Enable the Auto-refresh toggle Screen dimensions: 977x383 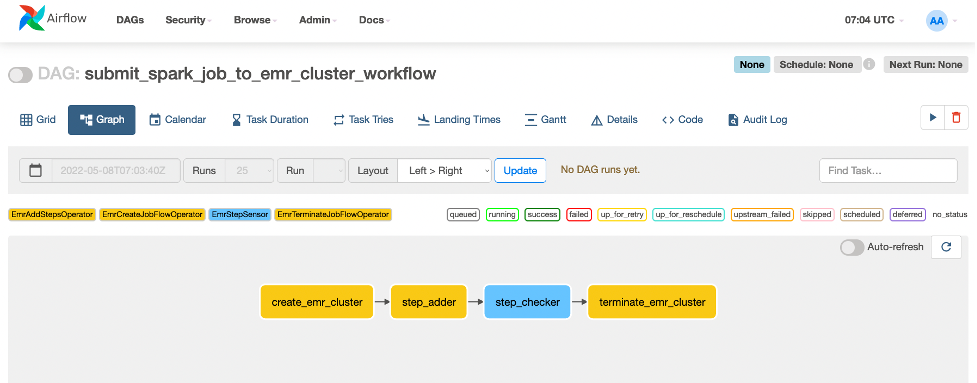point(852,247)
